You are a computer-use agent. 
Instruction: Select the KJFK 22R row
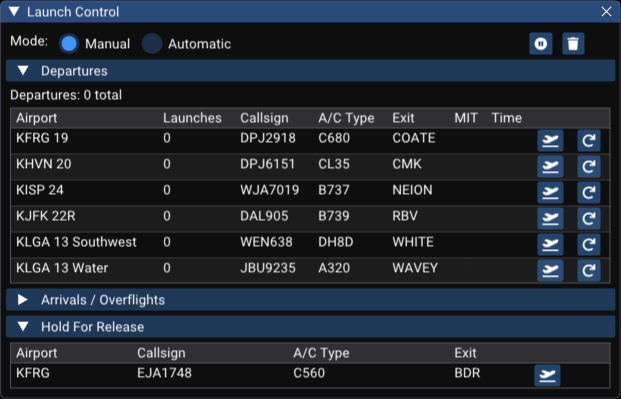[x=310, y=218]
